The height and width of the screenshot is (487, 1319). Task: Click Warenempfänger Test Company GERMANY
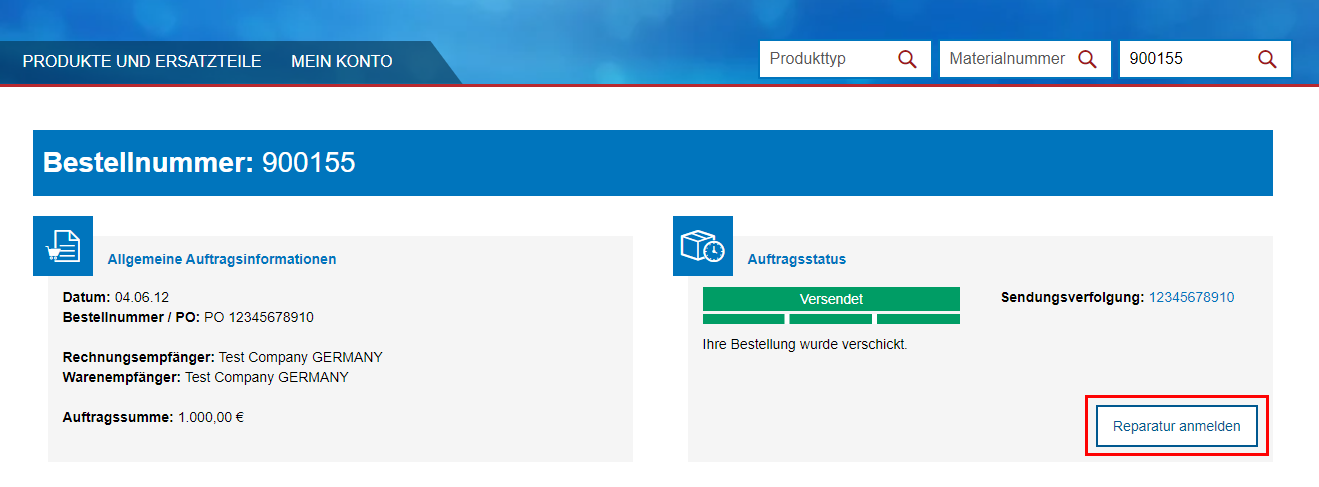206,377
